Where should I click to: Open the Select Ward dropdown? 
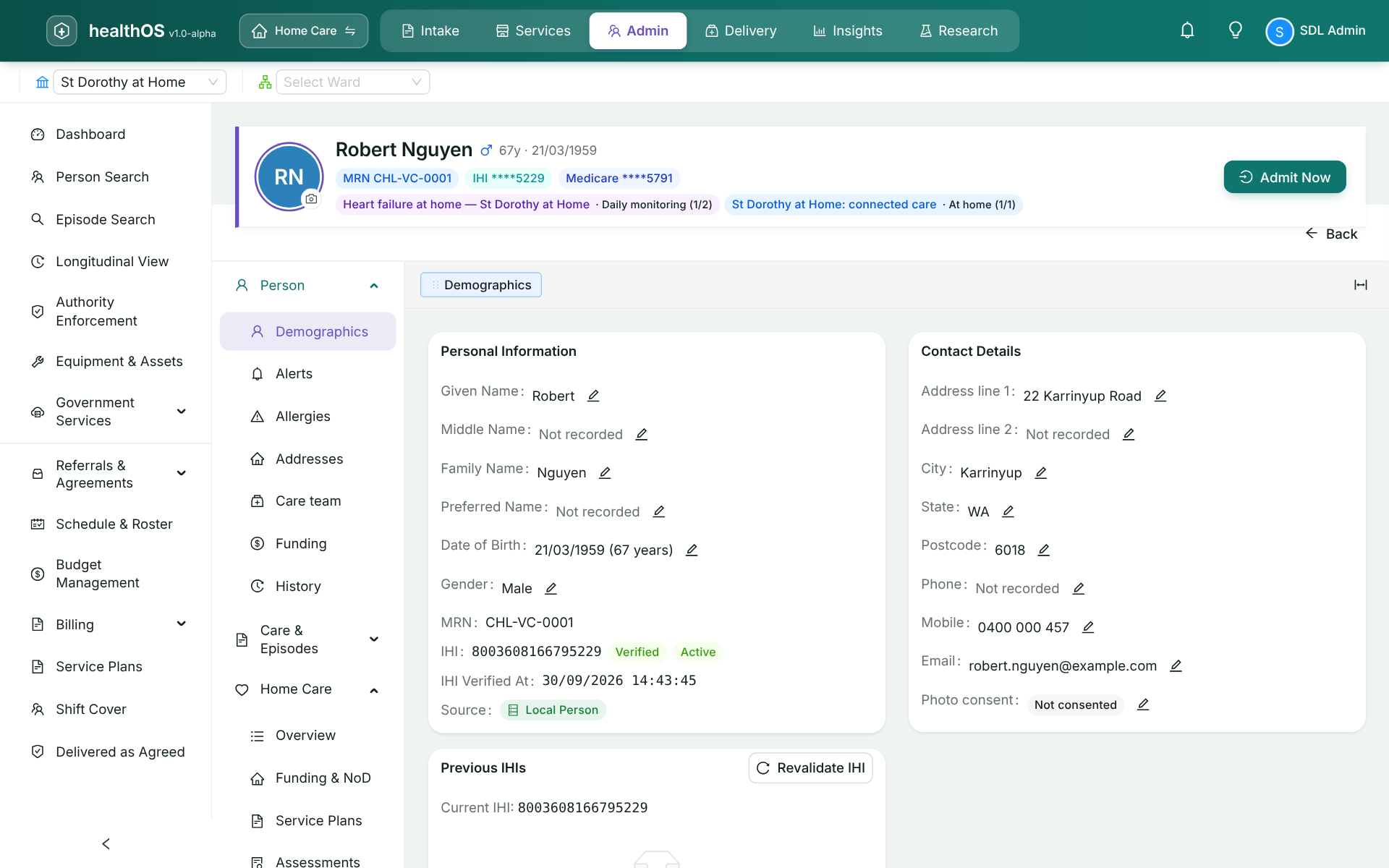353,82
